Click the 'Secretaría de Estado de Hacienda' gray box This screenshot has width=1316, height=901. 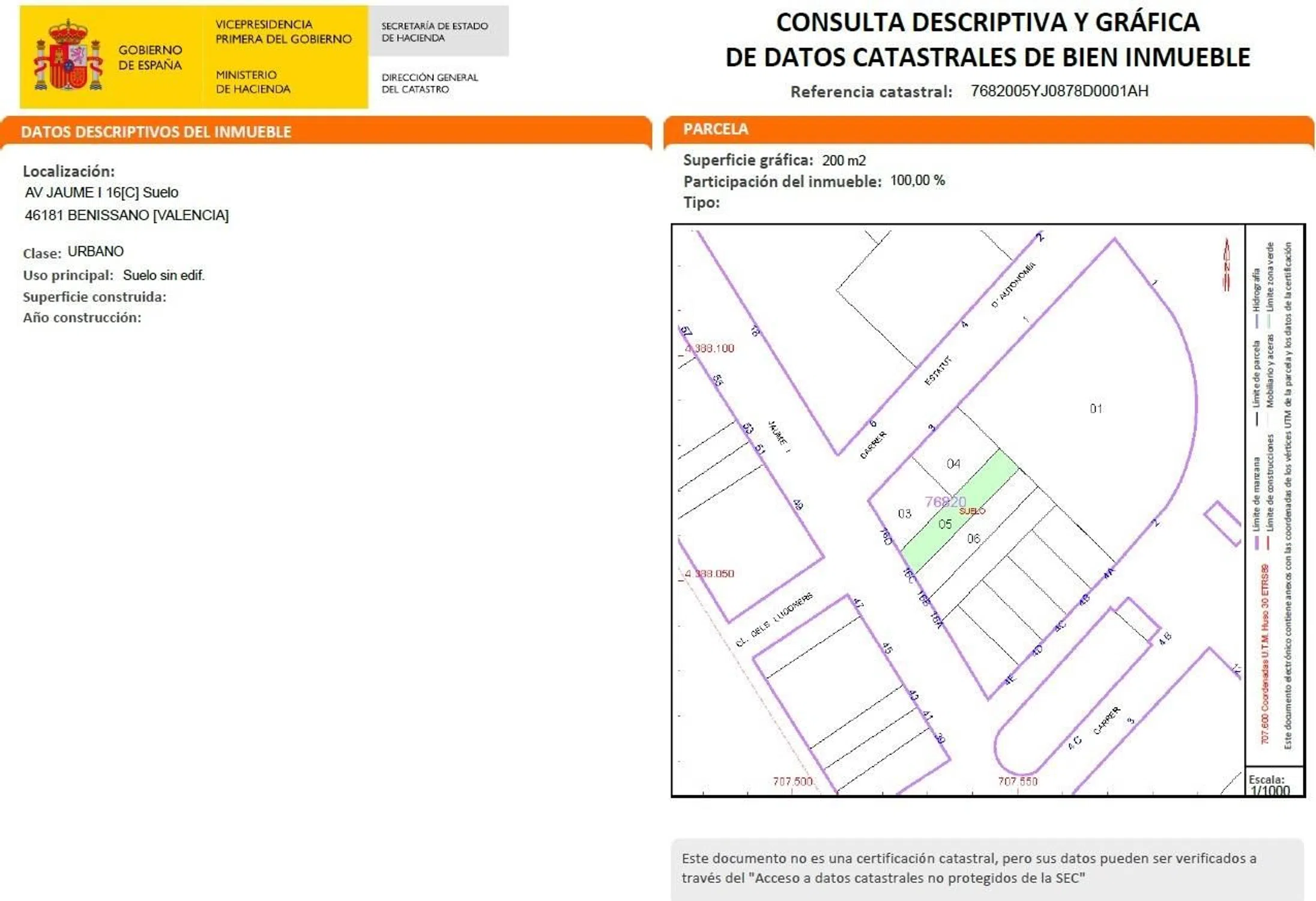[x=438, y=32]
